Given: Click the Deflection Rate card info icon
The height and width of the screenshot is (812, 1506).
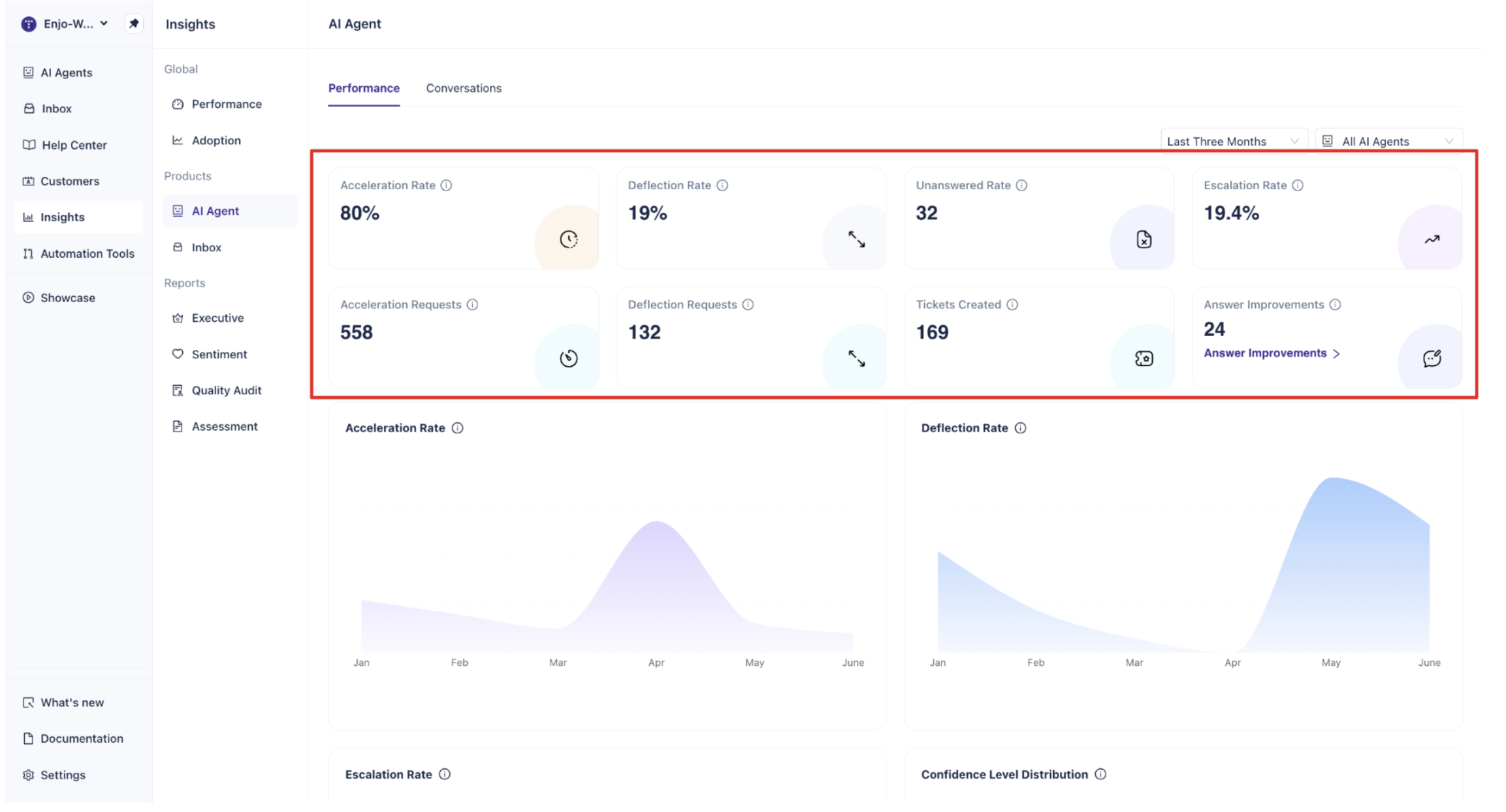Looking at the screenshot, I should pyautogui.click(x=722, y=185).
